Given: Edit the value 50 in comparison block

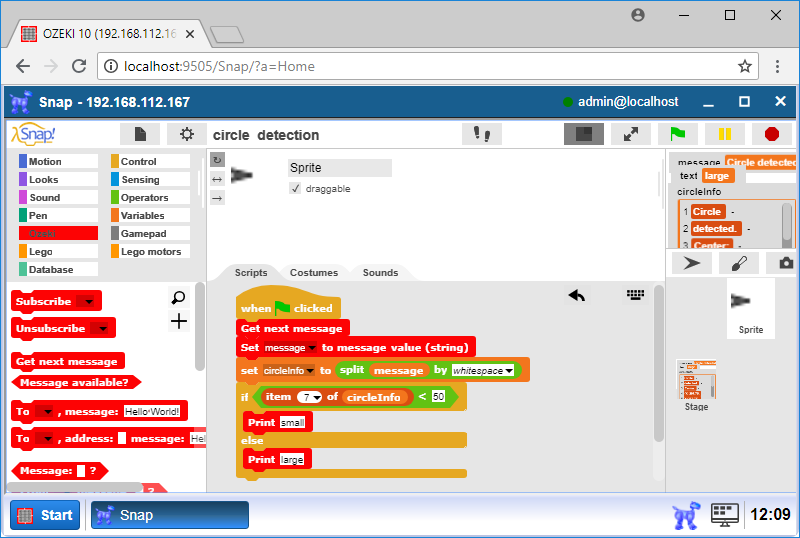Looking at the screenshot, I should coord(438,397).
